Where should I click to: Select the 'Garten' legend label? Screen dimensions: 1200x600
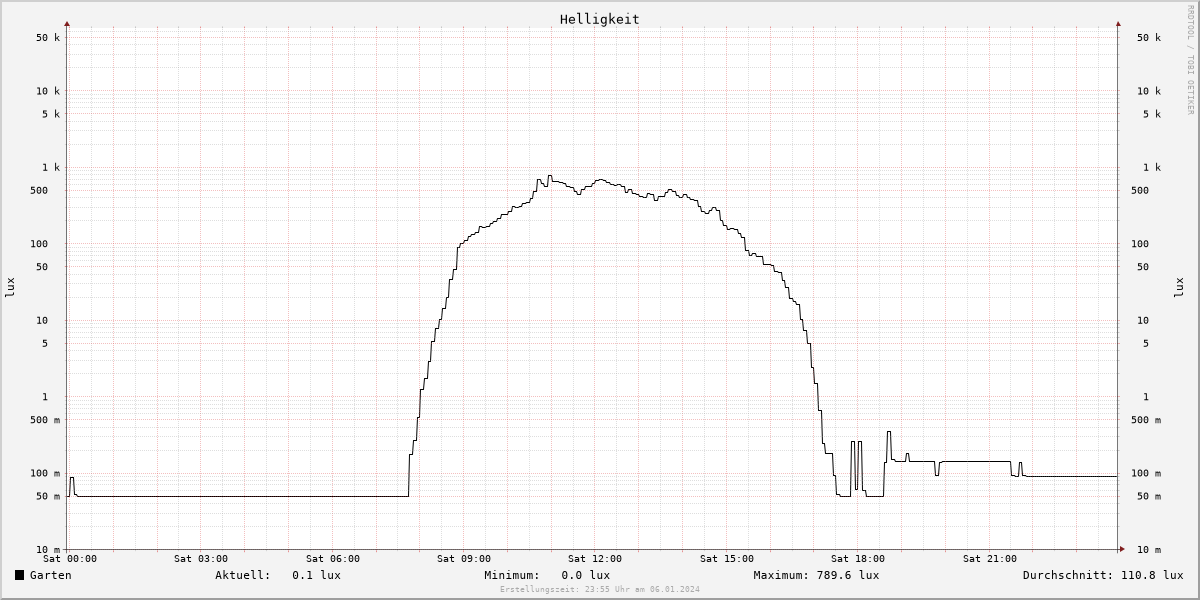(50, 575)
